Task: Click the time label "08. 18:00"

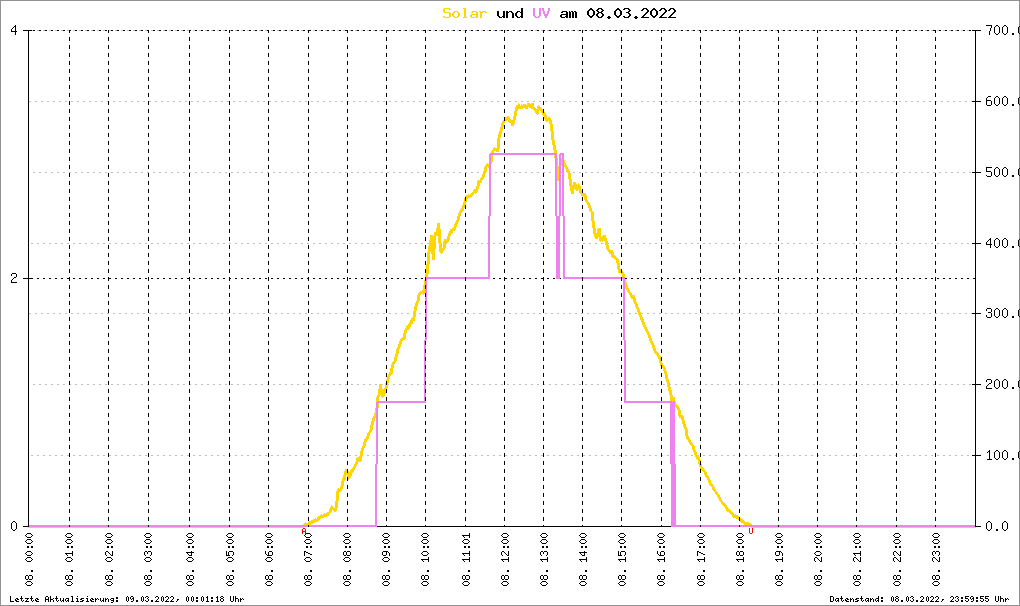Action: 740,560
